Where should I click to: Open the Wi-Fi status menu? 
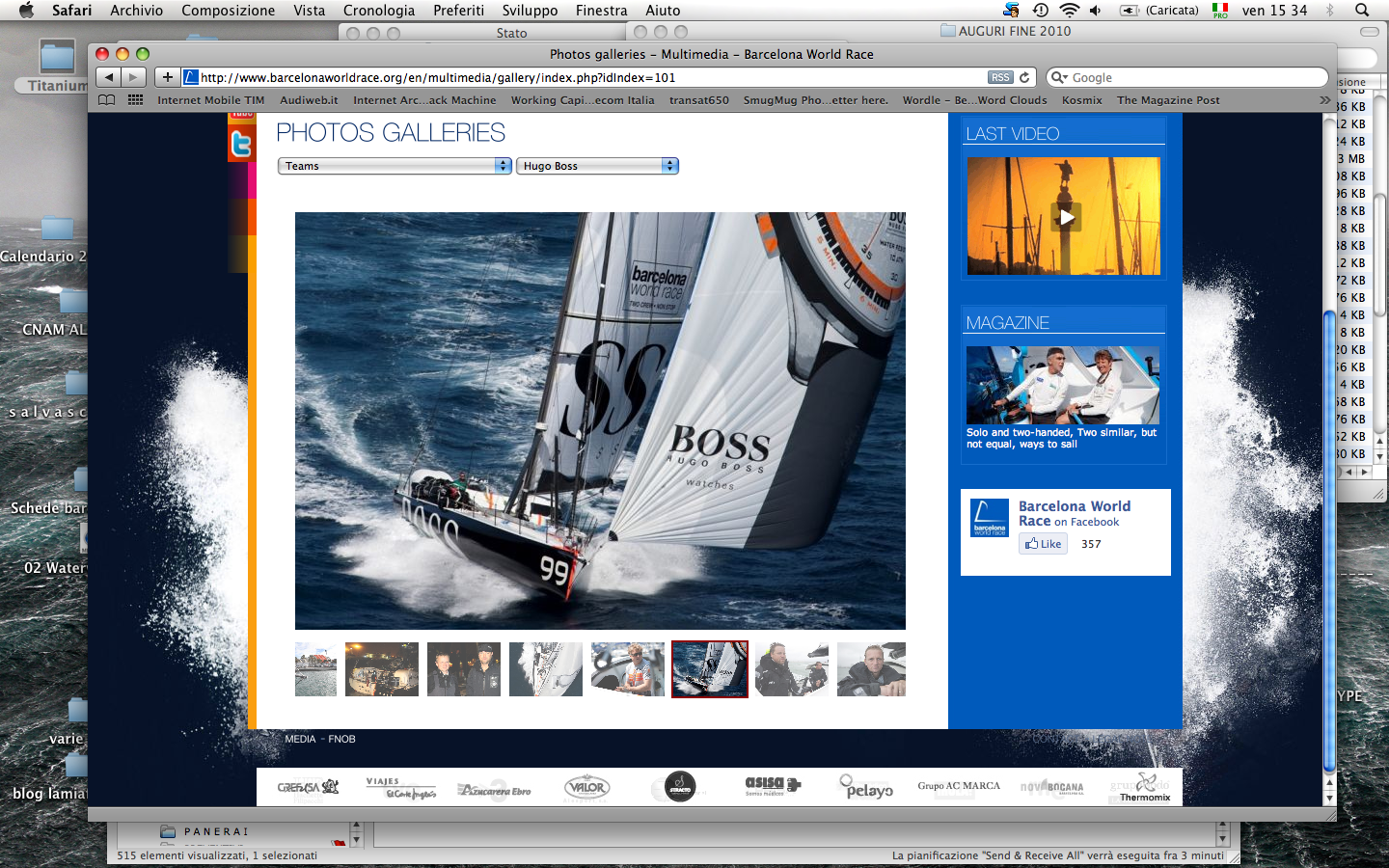point(1069,10)
